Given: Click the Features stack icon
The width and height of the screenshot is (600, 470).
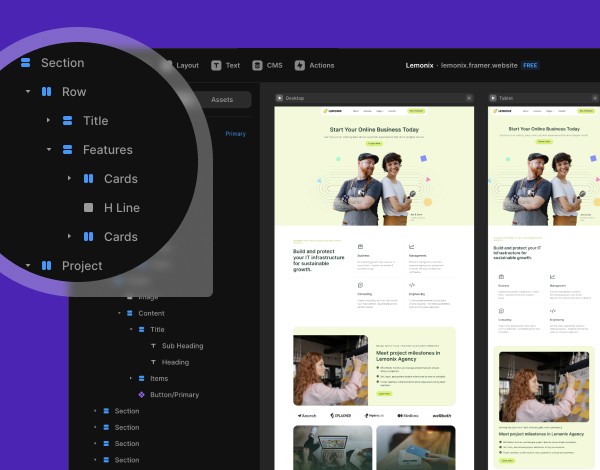Looking at the screenshot, I should pos(67,150).
